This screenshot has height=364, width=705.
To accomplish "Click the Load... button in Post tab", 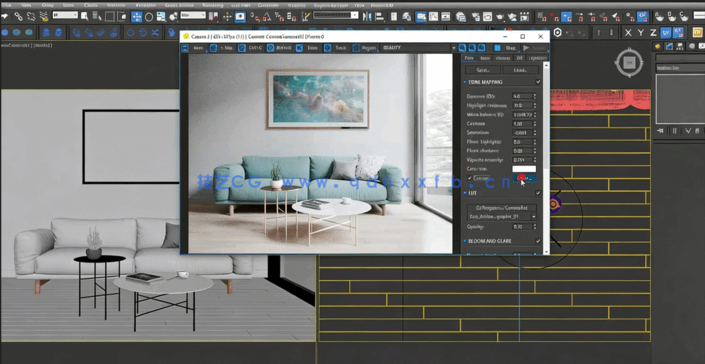I will [520, 70].
